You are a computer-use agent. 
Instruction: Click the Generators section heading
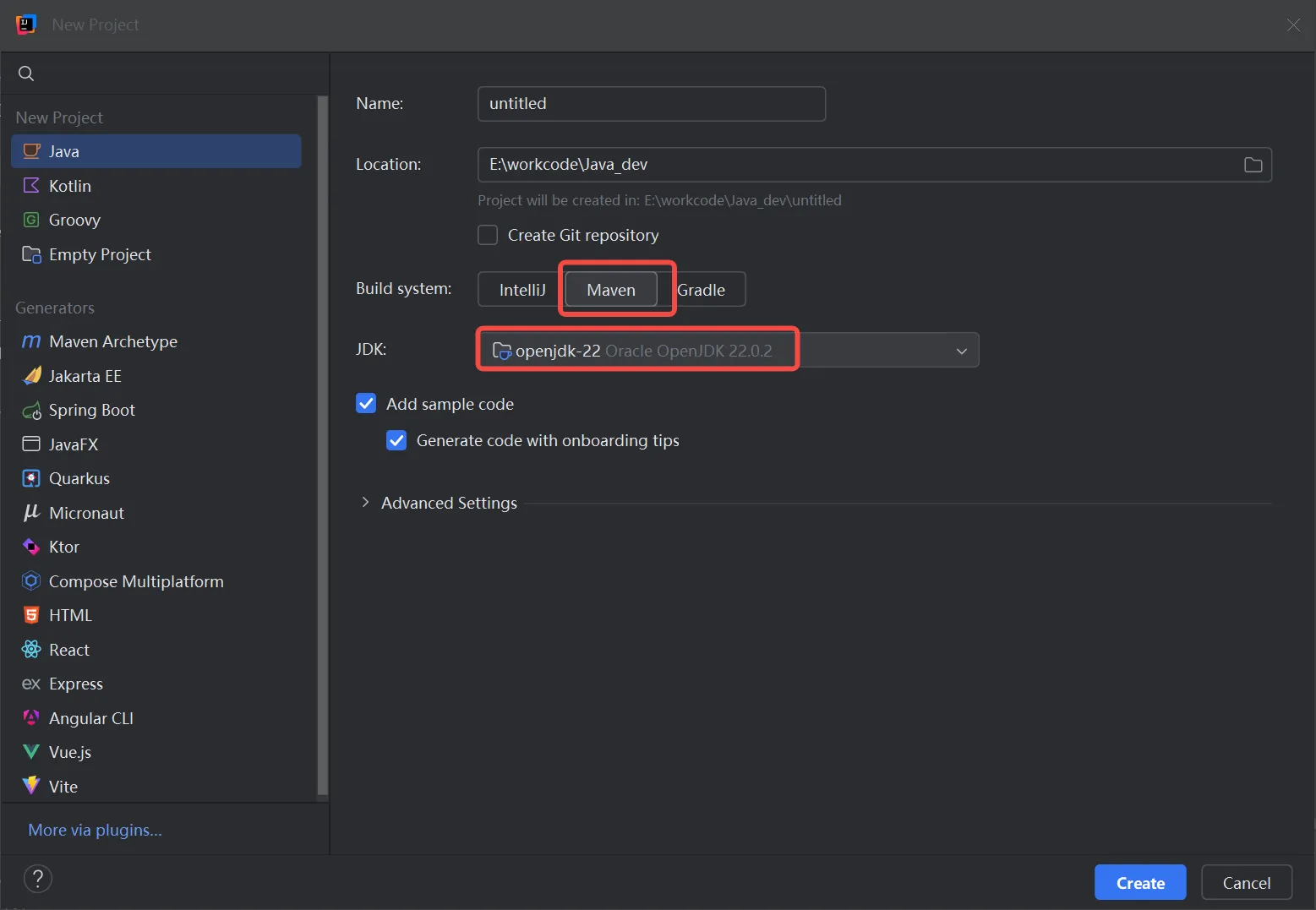[55, 308]
